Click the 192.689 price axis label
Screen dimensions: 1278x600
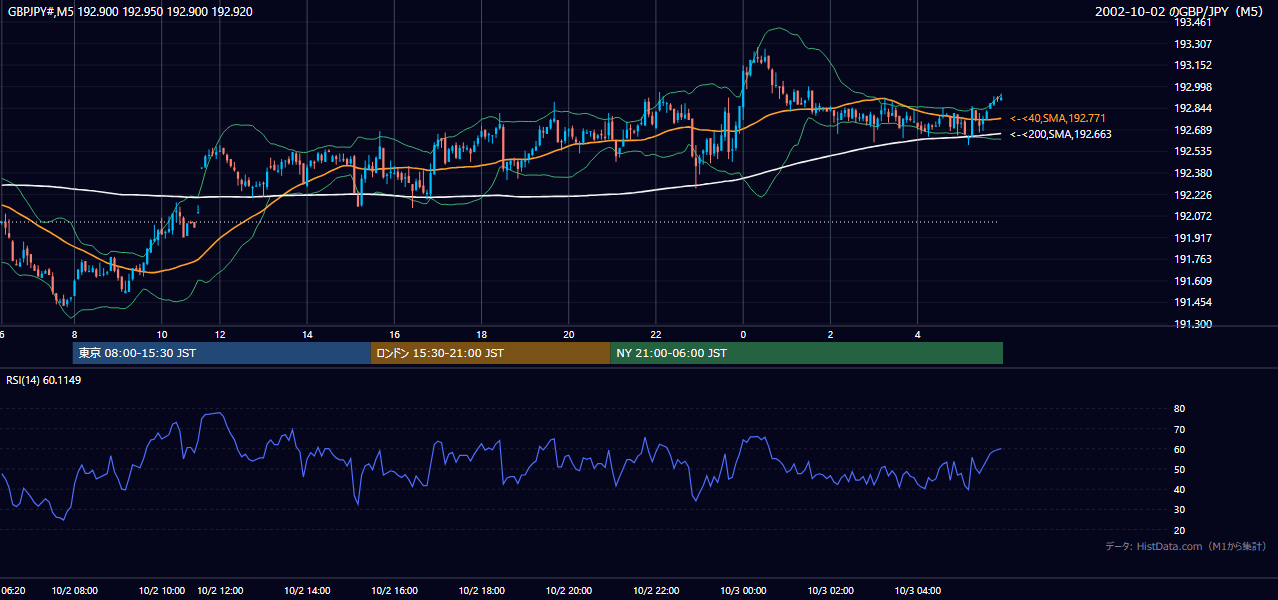(1192, 130)
